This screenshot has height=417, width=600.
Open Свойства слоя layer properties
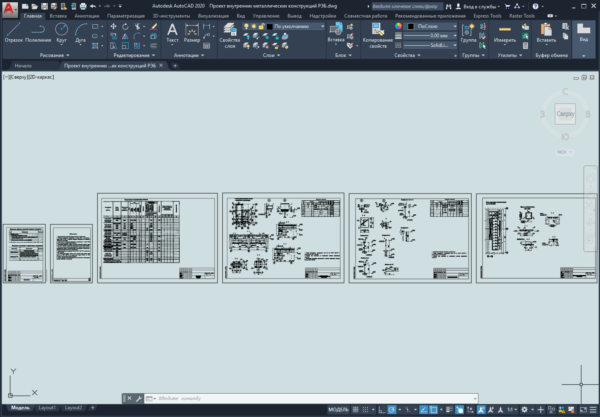coord(230,35)
